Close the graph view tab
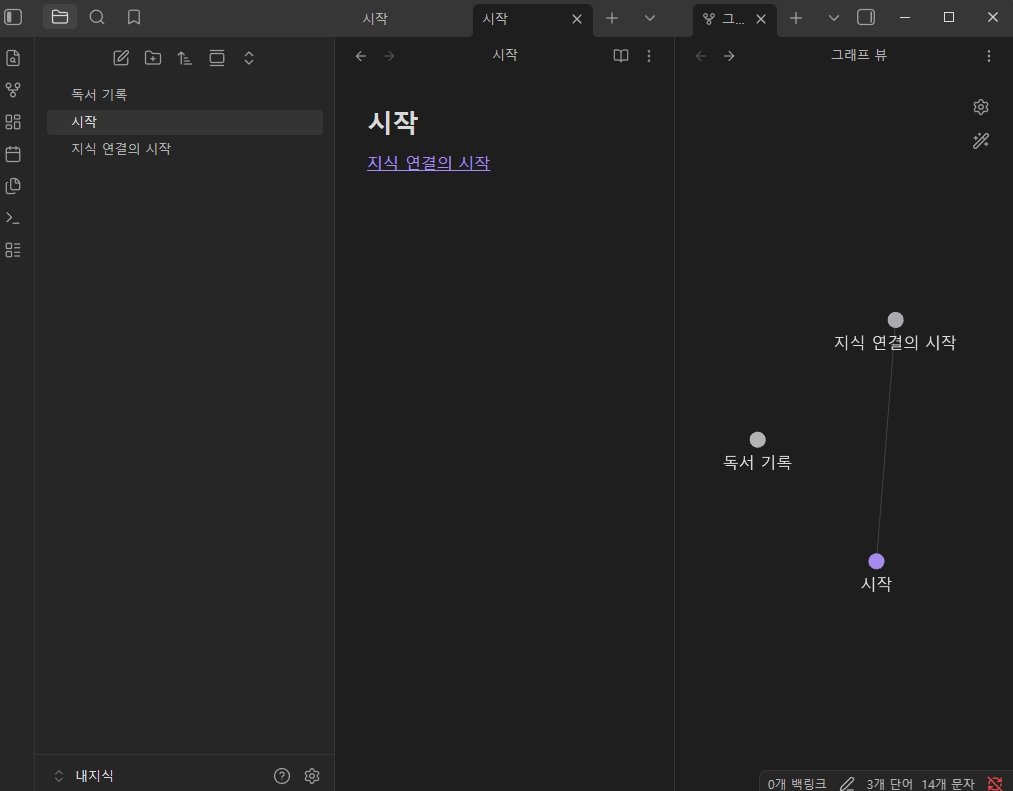Screen dimensions: 1013x791 [761, 19]
